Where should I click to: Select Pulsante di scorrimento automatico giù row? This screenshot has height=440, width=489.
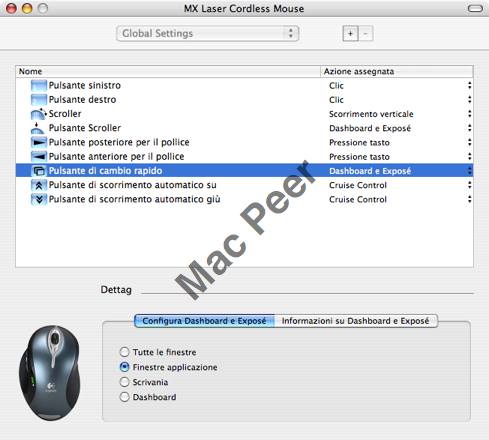(244, 199)
